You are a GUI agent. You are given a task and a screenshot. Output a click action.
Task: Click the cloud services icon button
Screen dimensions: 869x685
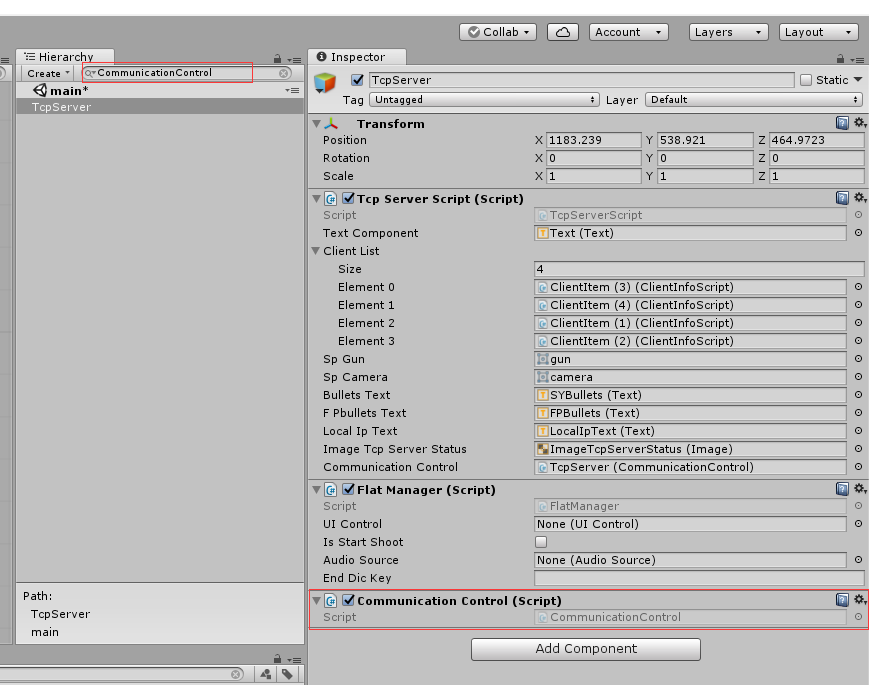563,32
